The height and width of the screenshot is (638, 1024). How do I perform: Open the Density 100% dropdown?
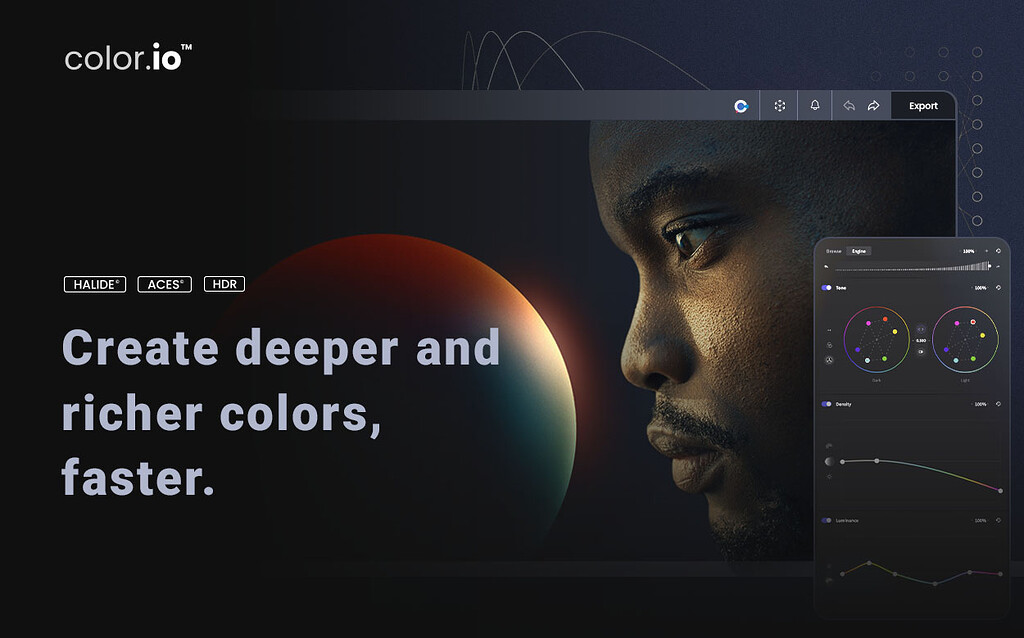(x=980, y=403)
